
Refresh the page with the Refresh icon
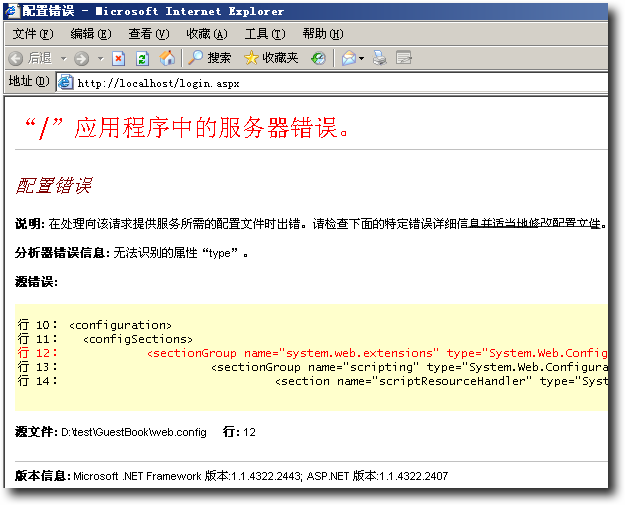tap(142, 58)
